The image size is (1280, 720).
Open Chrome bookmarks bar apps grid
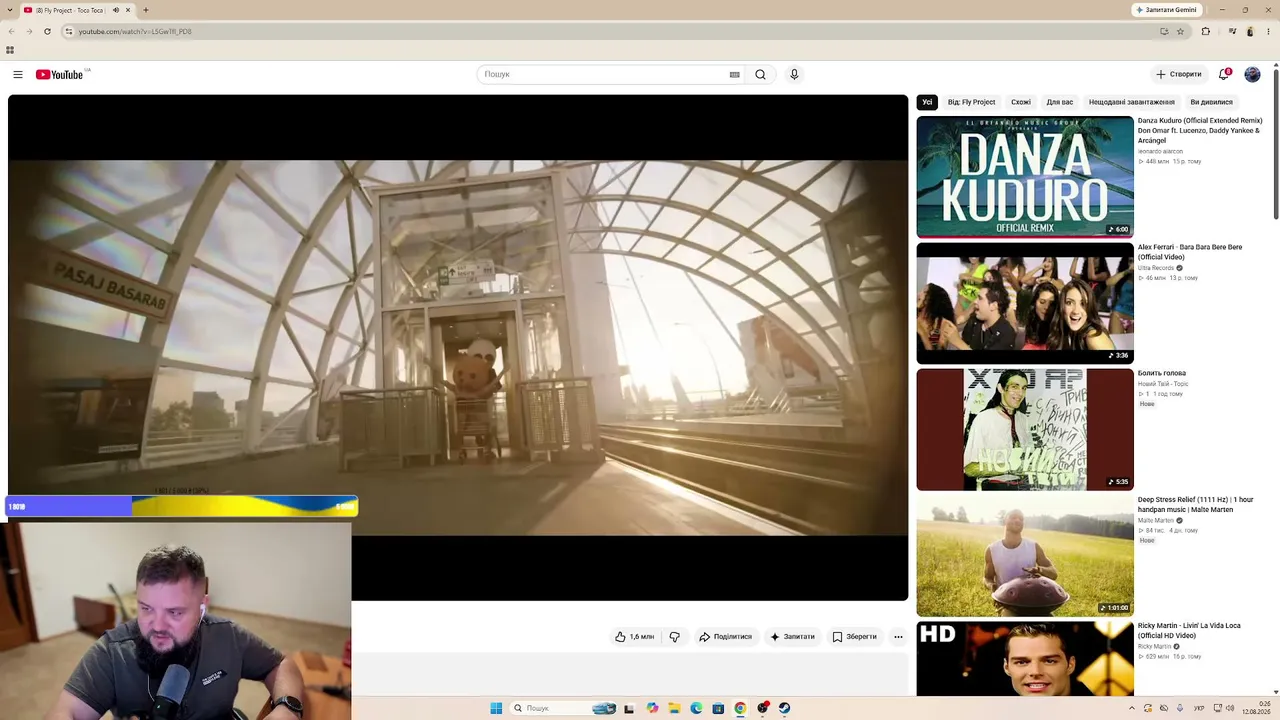[x=10, y=50]
